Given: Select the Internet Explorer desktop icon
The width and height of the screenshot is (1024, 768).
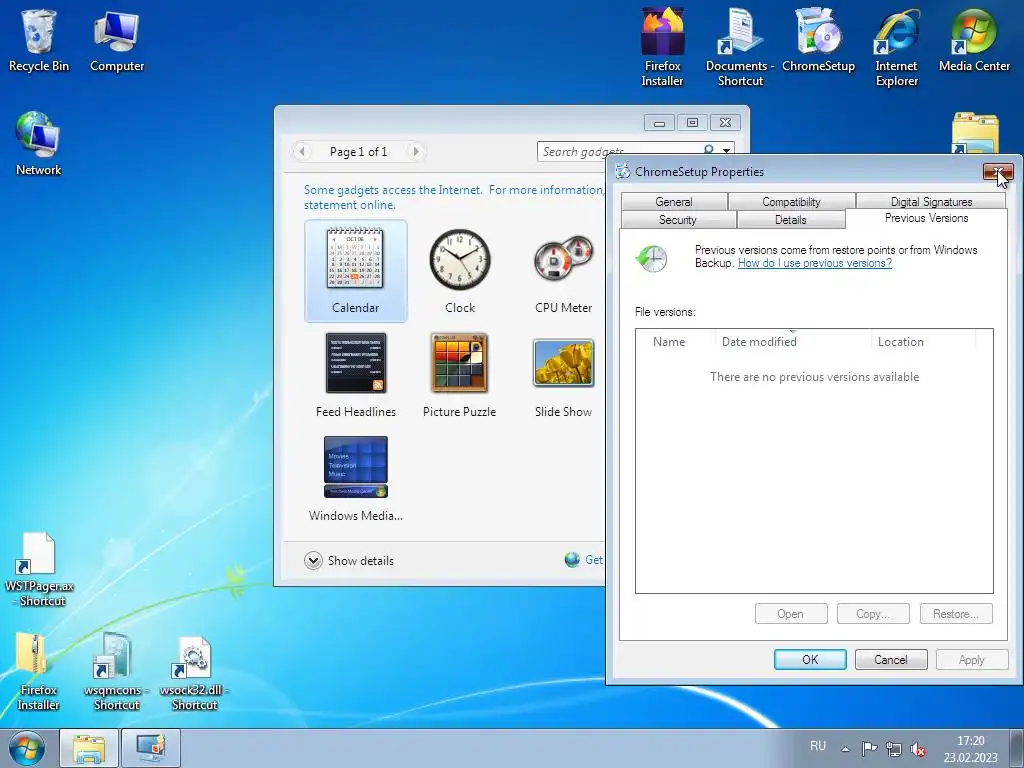Looking at the screenshot, I should (x=897, y=46).
